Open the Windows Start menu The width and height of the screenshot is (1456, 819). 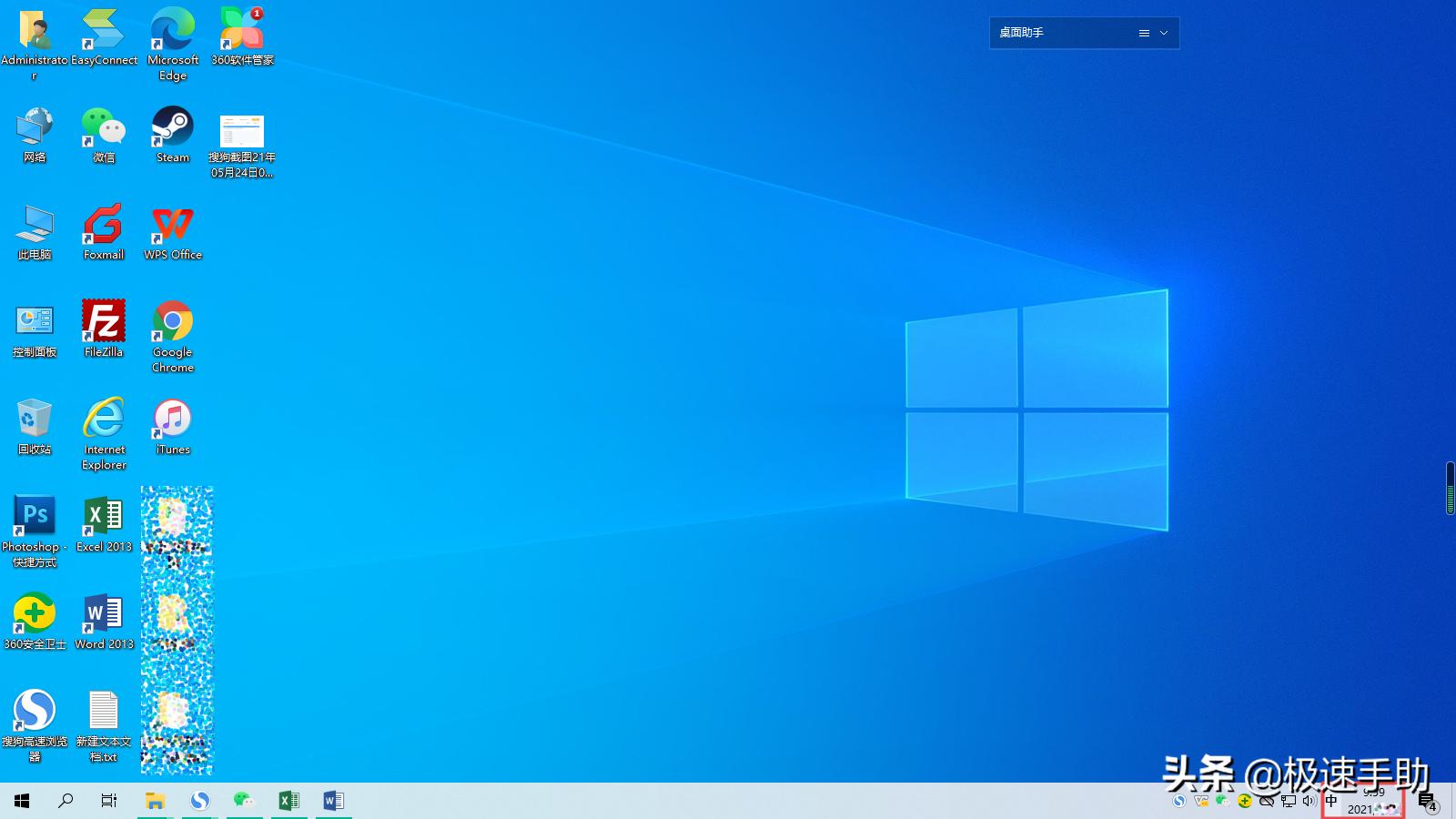pyautogui.click(x=22, y=801)
